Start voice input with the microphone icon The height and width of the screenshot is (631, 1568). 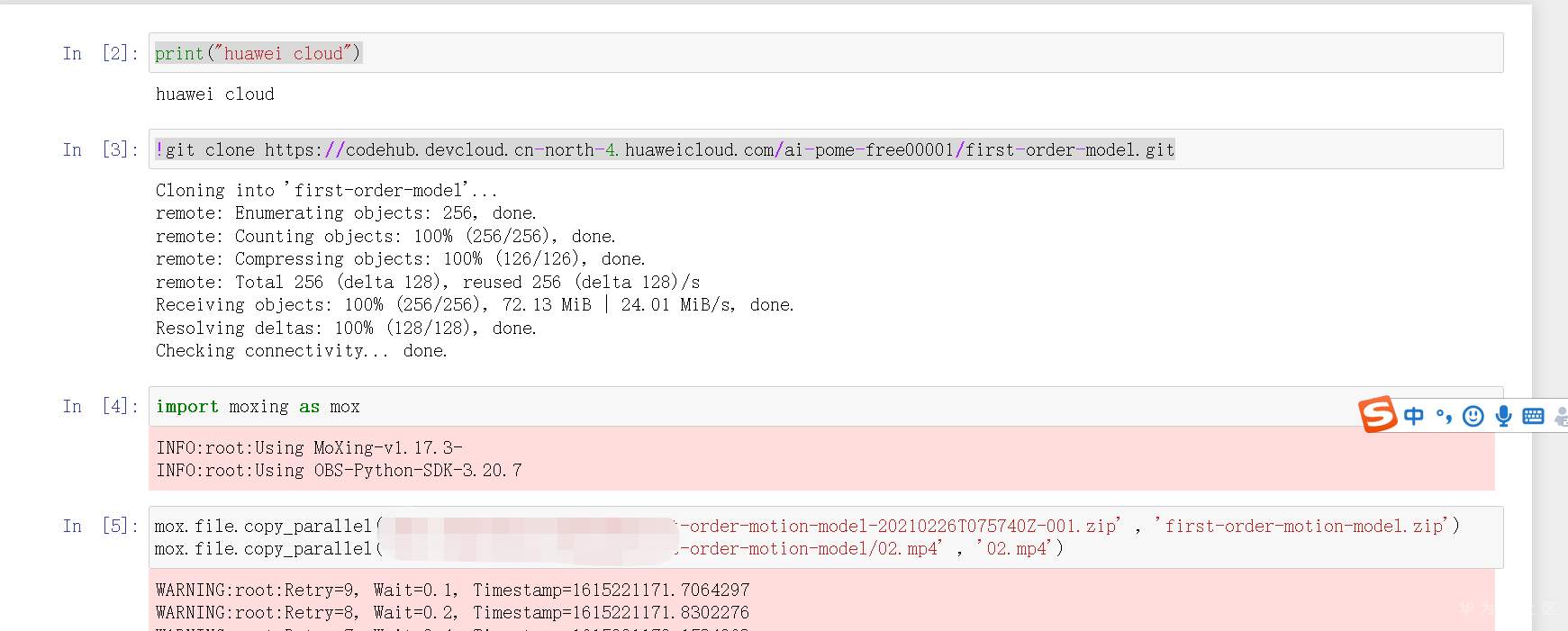click(x=1503, y=416)
